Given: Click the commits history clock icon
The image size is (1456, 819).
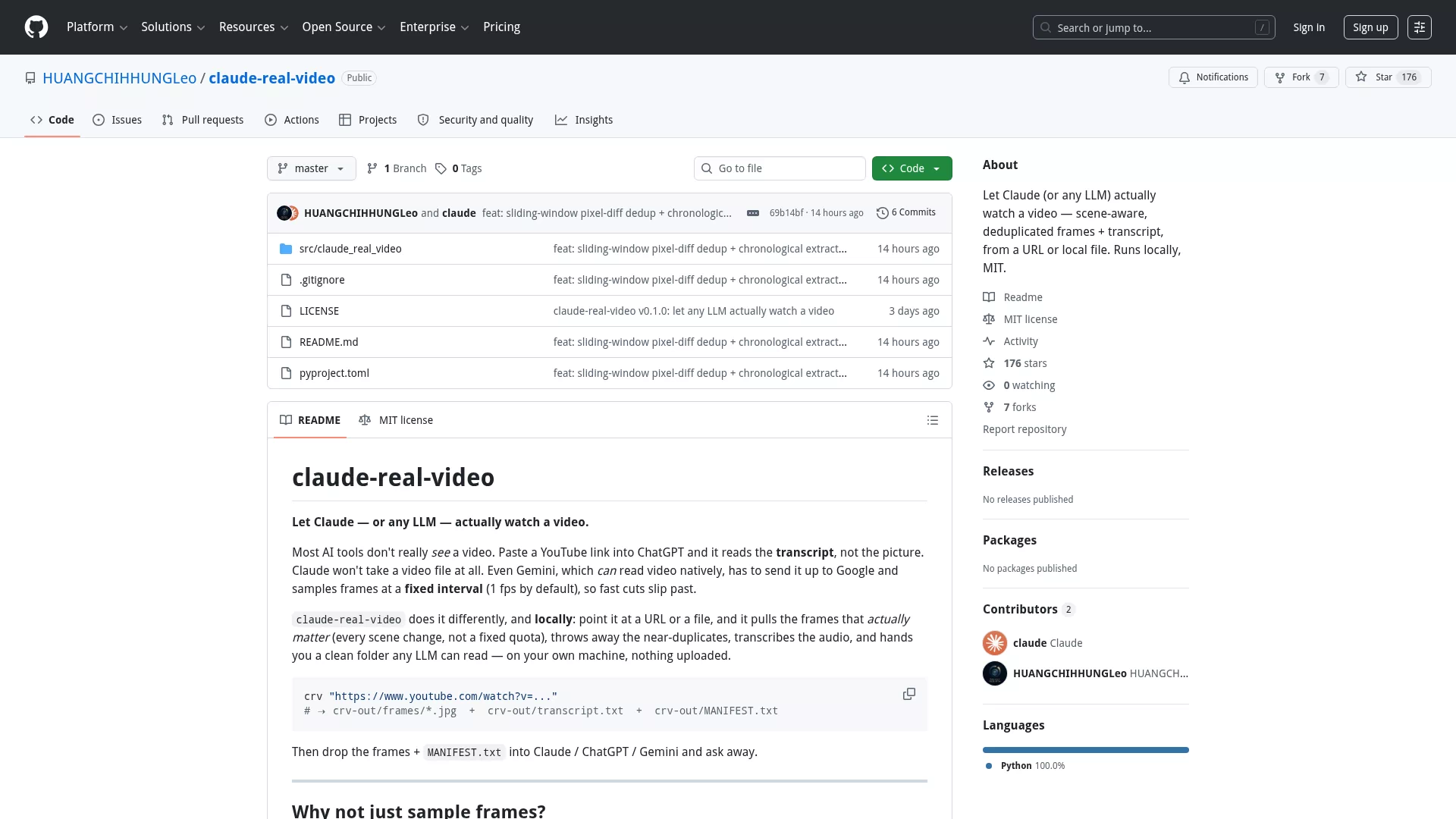Looking at the screenshot, I should click(882, 213).
